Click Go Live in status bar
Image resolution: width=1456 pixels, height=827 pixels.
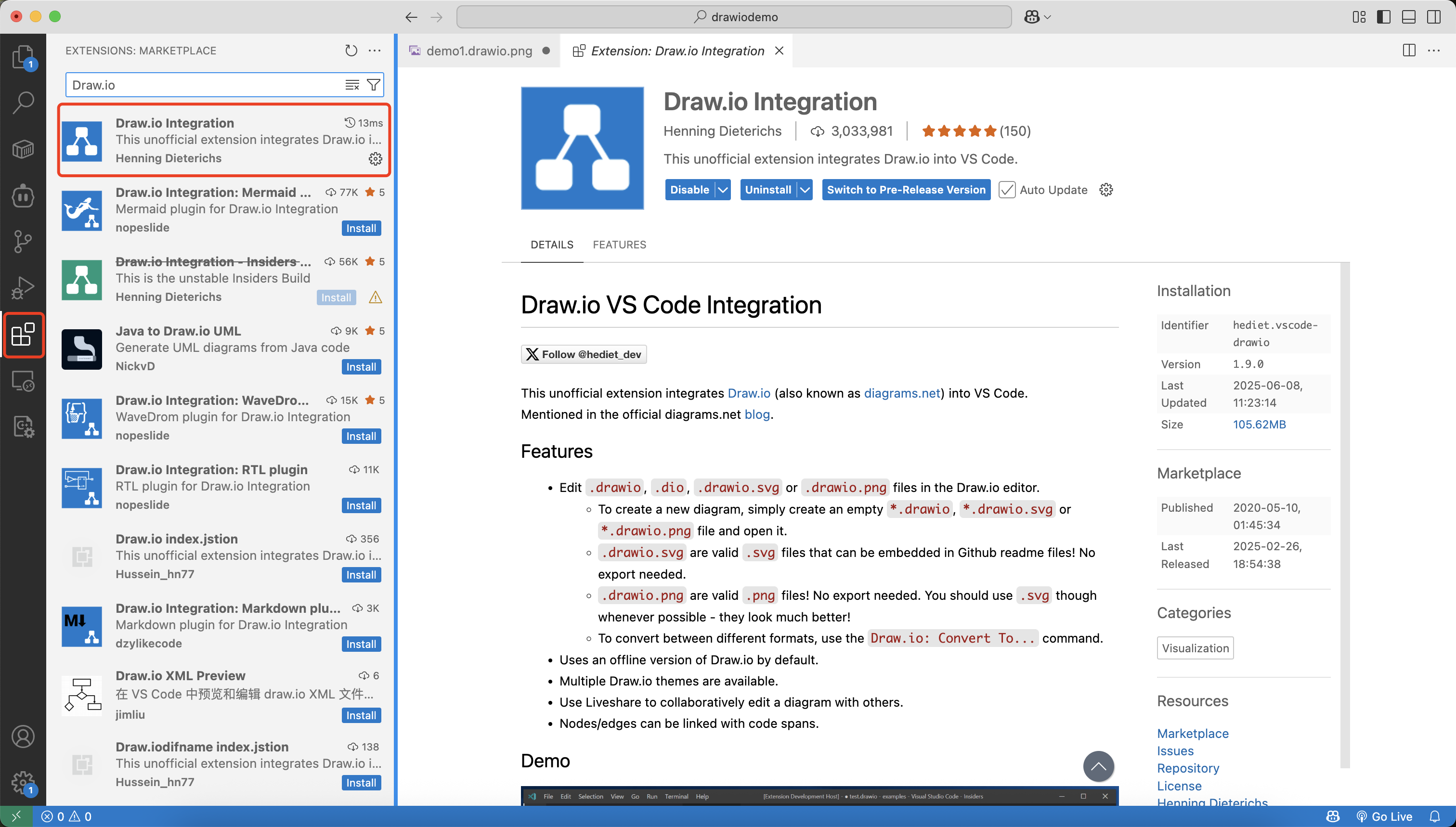(1384, 816)
